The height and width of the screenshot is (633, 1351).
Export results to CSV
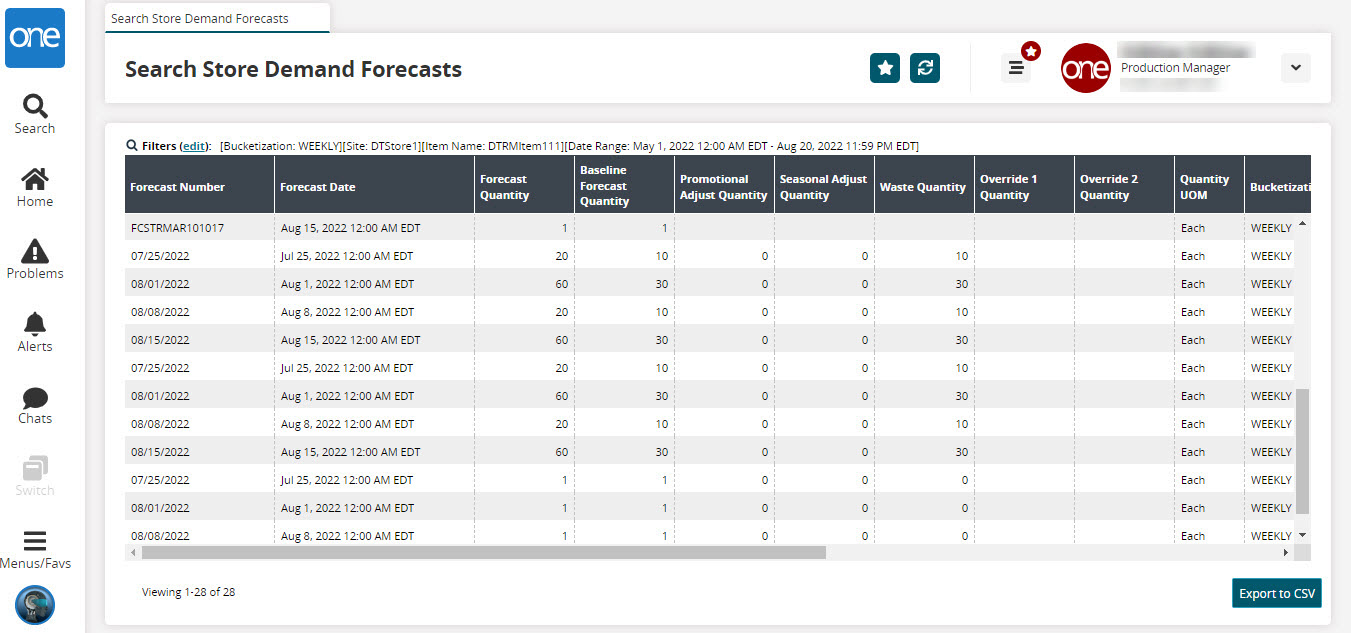(1276, 593)
